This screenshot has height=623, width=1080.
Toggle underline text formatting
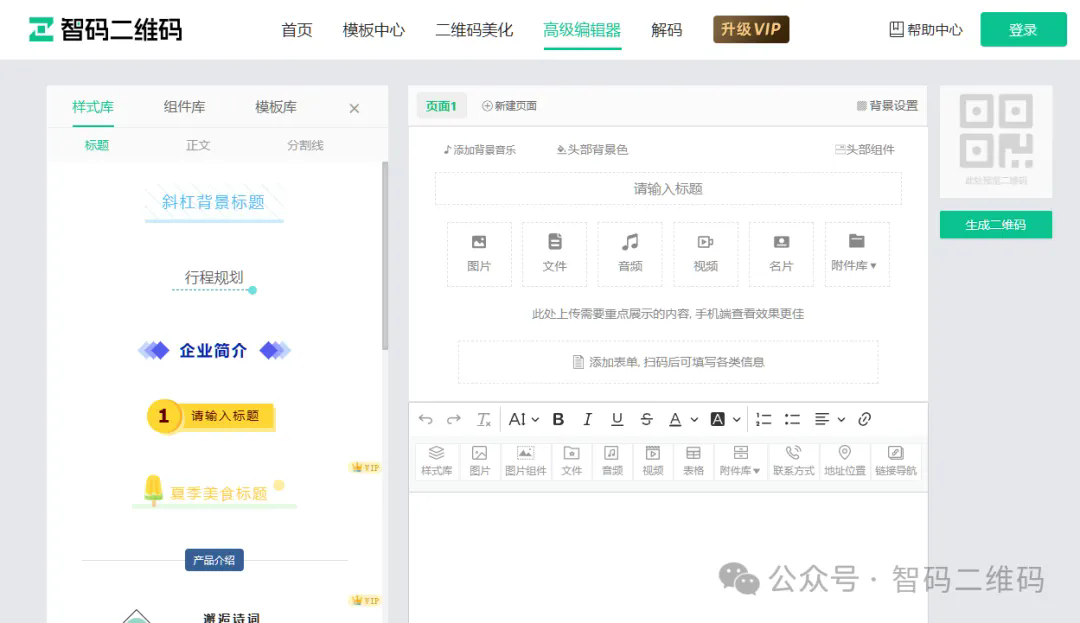point(617,419)
